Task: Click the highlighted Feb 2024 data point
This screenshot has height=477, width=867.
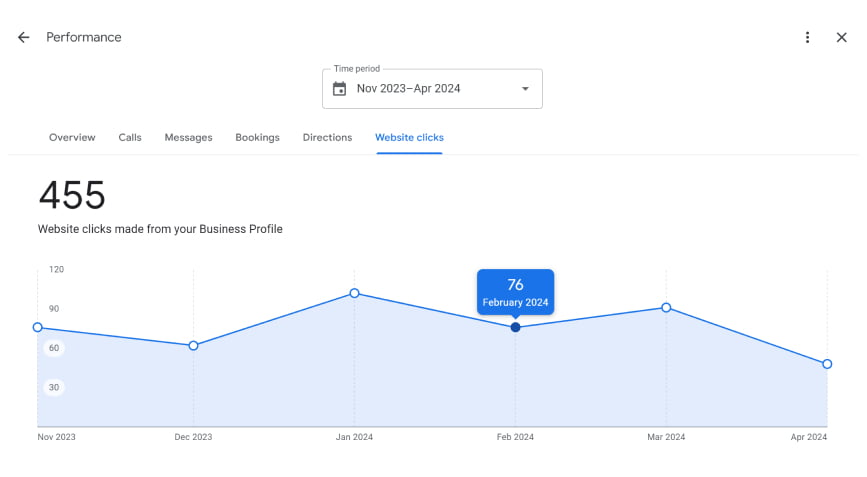Action: [515, 327]
